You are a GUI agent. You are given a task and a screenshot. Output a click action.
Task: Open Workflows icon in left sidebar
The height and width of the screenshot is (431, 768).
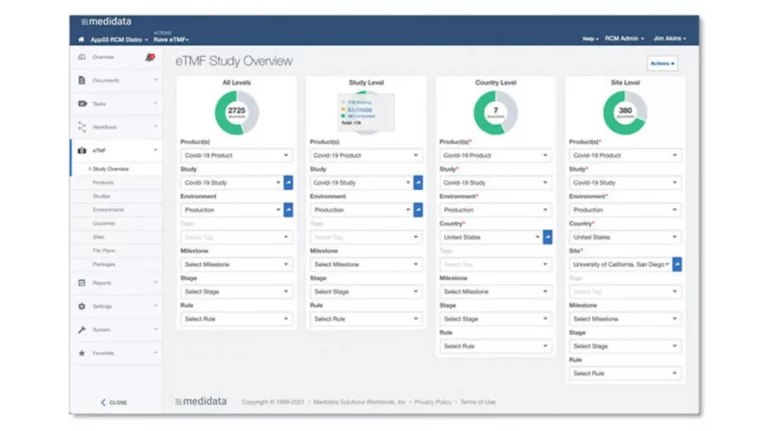[x=82, y=127]
